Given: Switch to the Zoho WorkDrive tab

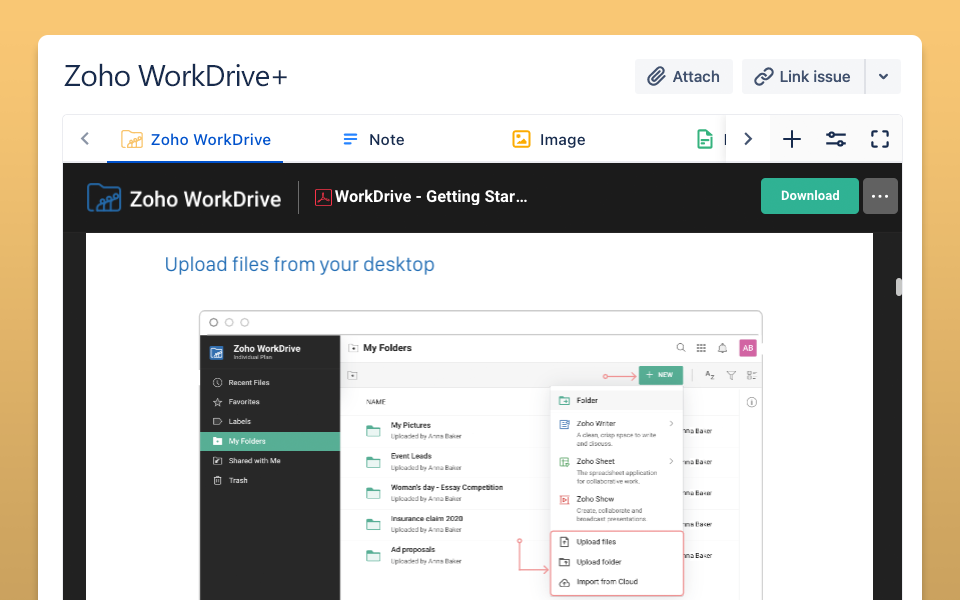Looking at the screenshot, I should (195, 140).
